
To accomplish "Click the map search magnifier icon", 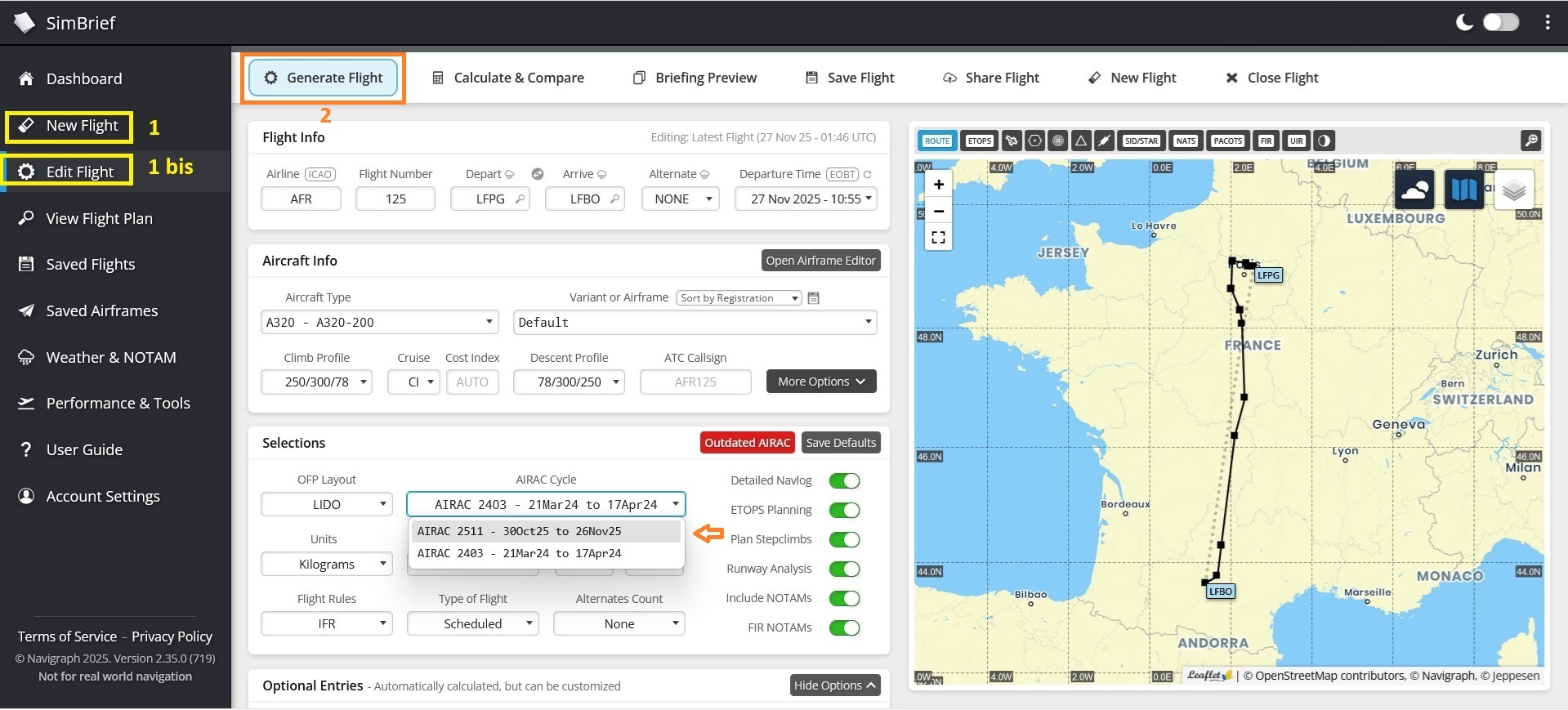I will [x=1530, y=141].
